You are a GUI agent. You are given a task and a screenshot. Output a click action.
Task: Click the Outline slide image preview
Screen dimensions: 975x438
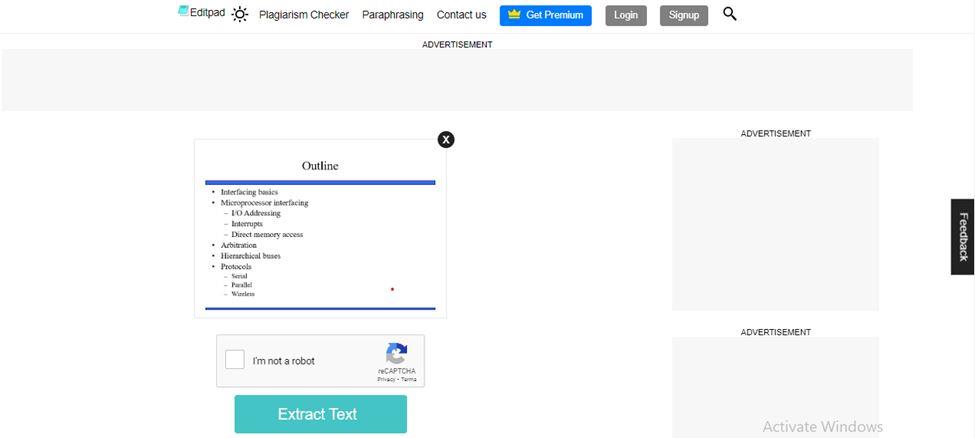(320, 228)
